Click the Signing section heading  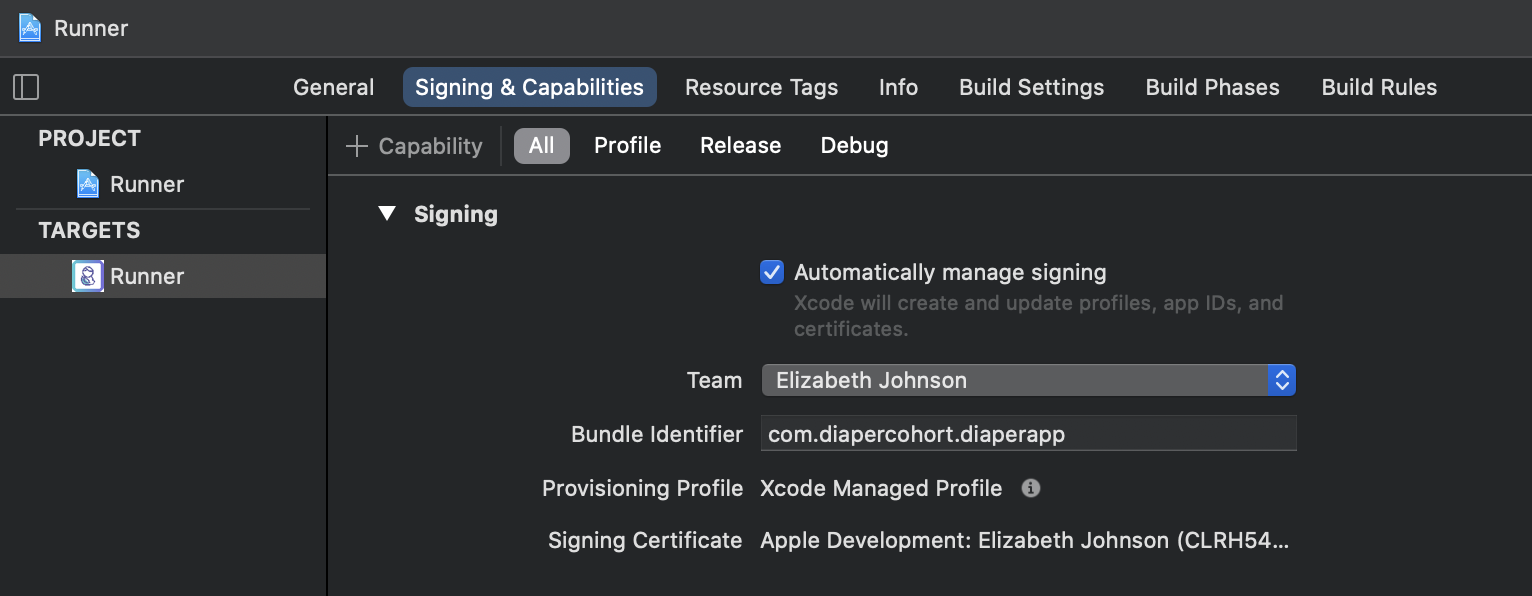coord(456,214)
